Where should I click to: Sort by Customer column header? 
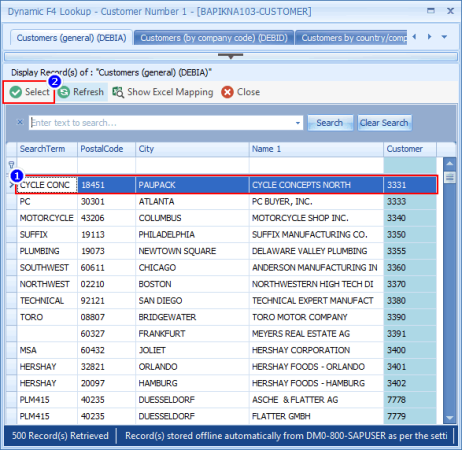[x=410, y=149]
